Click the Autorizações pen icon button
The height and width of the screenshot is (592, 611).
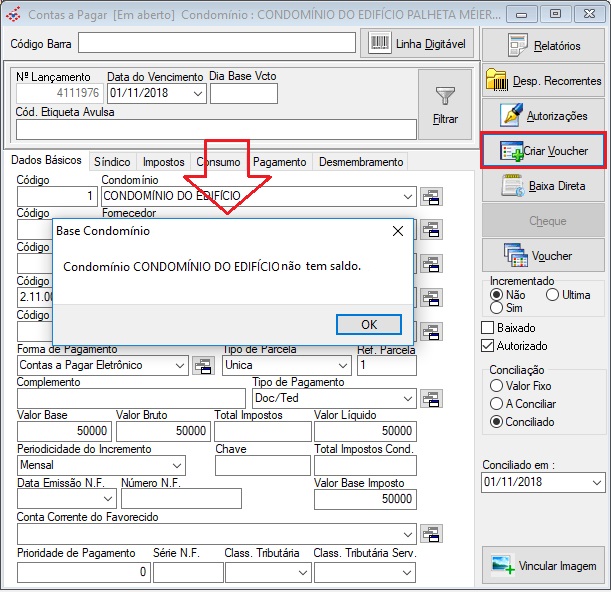[x=543, y=115]
